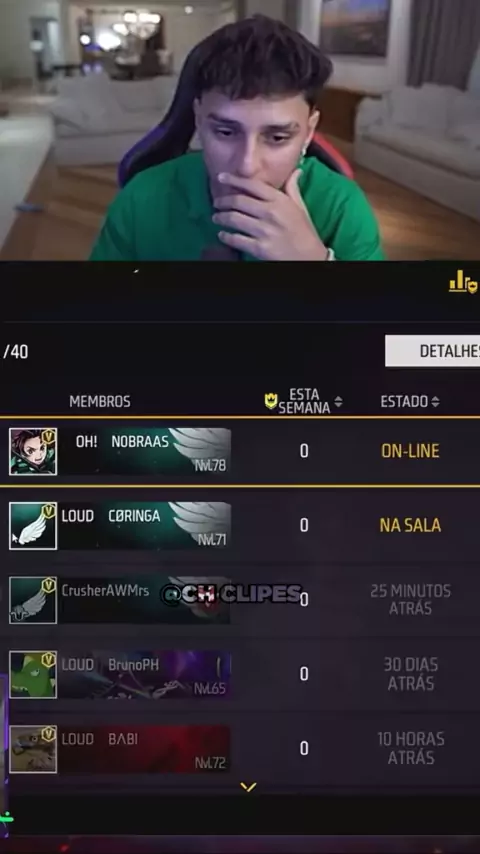
Task: Select the LOUD BABI red banner
Action: click(144, 748)
